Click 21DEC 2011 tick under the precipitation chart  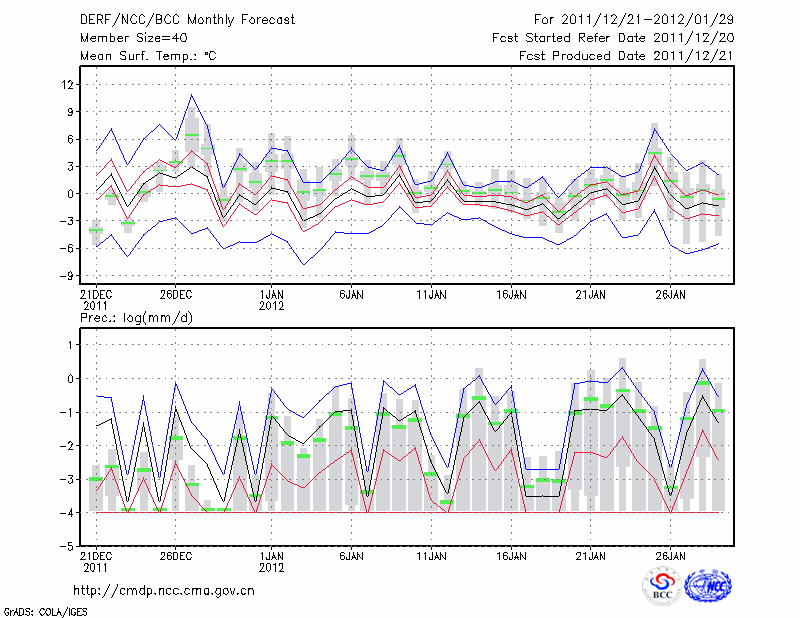(96, 560)
